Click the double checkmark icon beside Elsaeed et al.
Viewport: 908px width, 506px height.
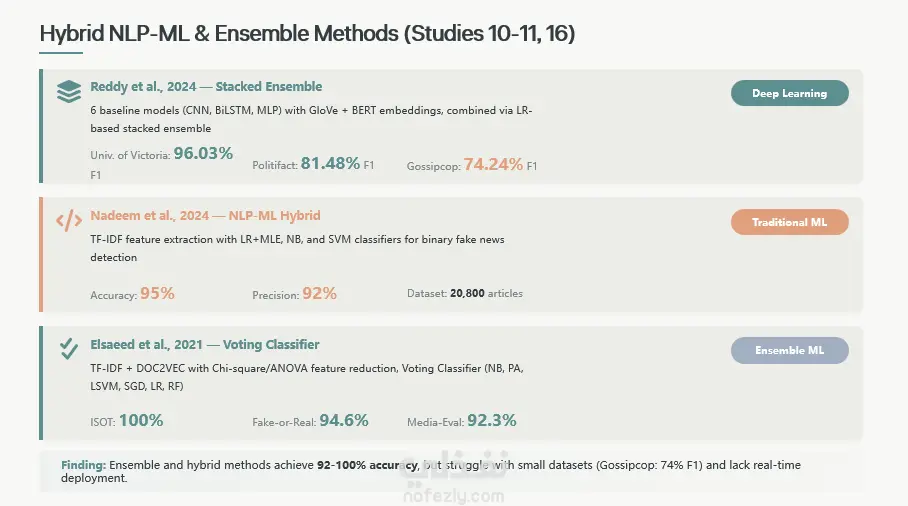click(x=69, y=349)
